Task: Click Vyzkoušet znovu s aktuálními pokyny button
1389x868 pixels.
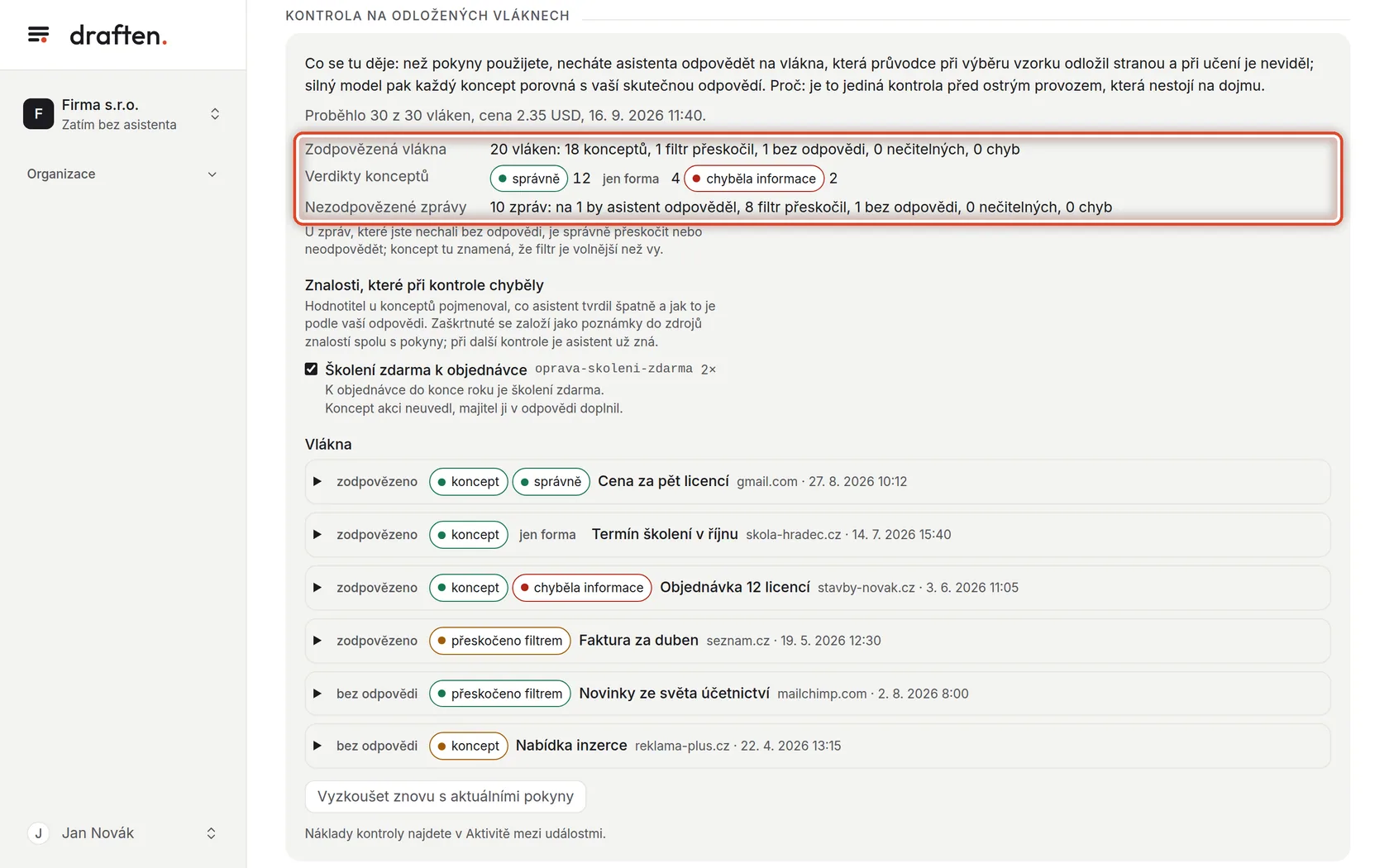Action: pyautogui.click(x=446, y=796)
